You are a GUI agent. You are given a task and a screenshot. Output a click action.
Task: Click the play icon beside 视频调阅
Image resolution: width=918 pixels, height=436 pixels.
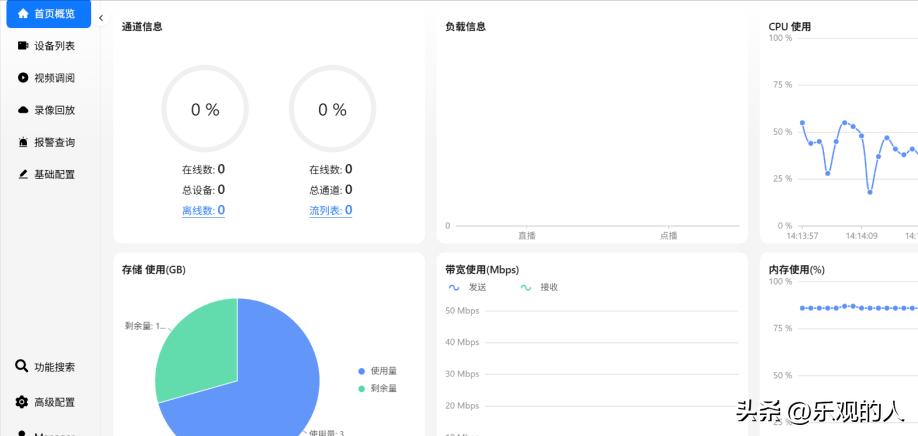coord(23,78)
